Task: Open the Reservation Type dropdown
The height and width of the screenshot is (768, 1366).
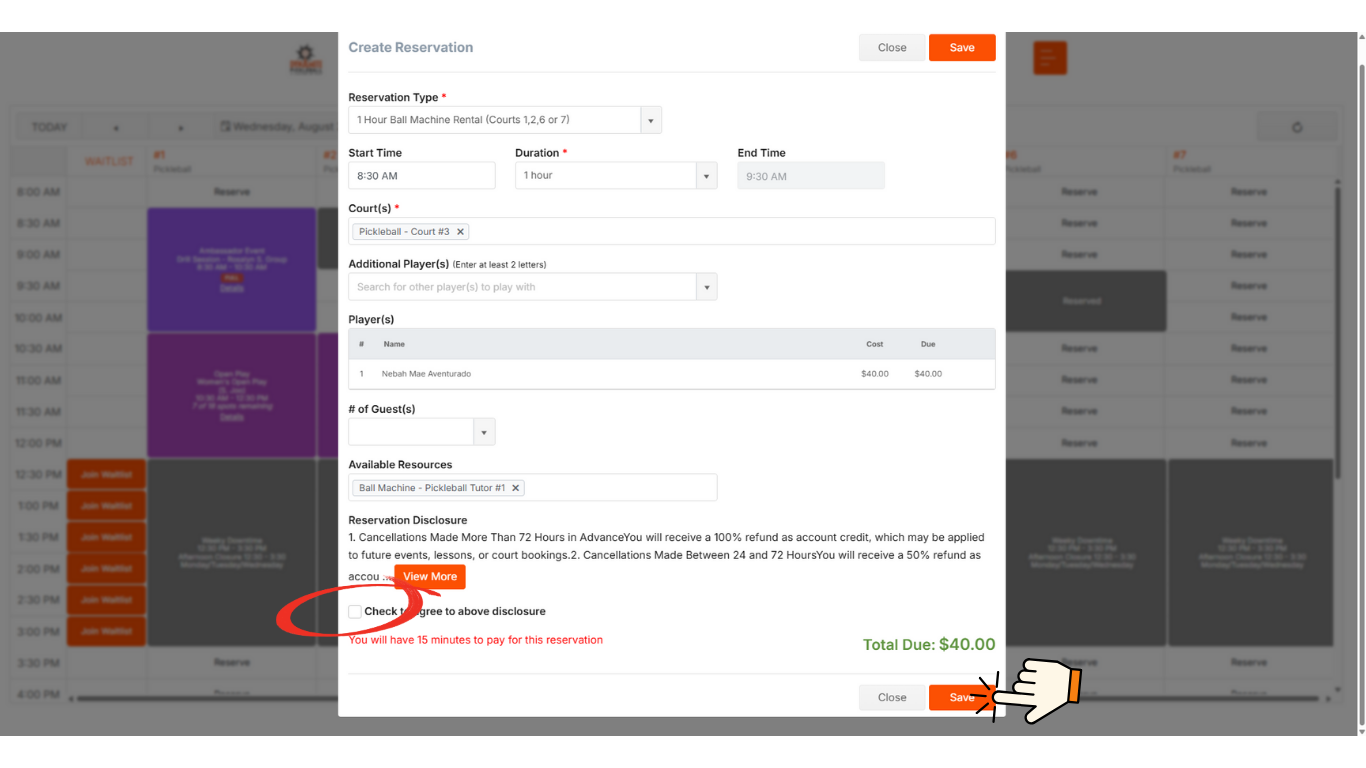Action: [x=651, y=119]
